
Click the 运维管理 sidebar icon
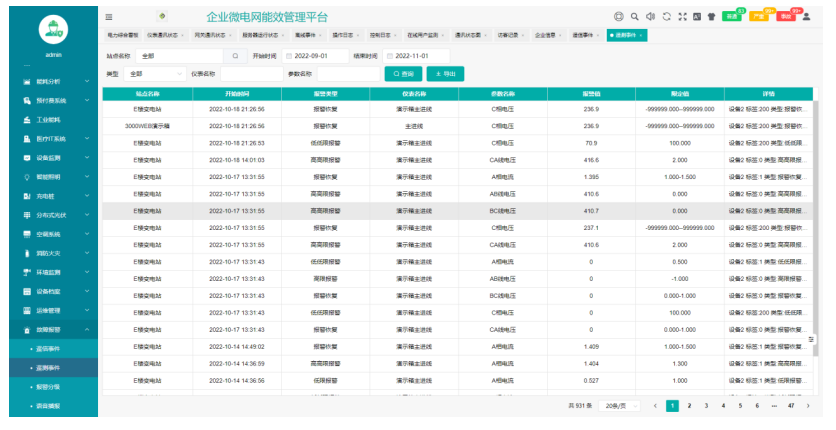click(27, 311)
